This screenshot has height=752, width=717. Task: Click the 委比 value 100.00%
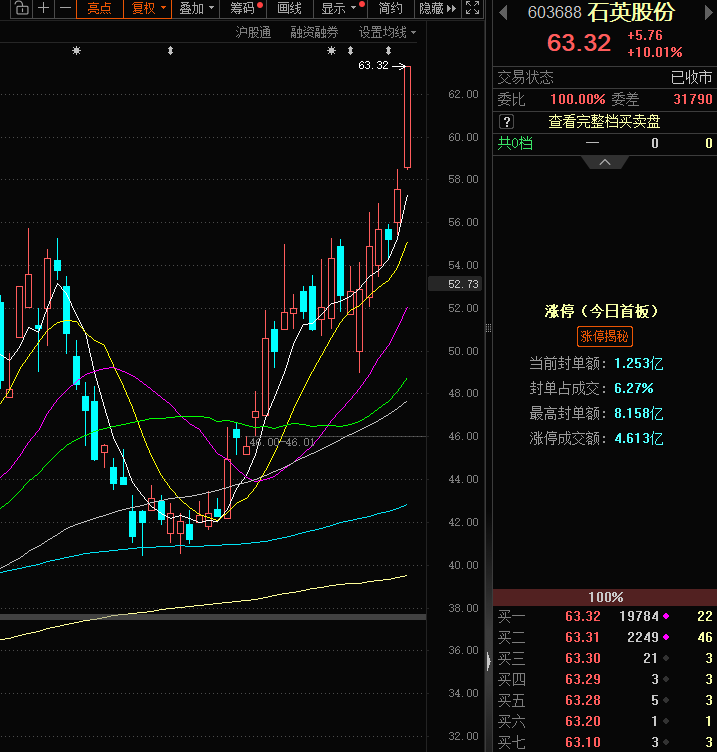[577, 99]
